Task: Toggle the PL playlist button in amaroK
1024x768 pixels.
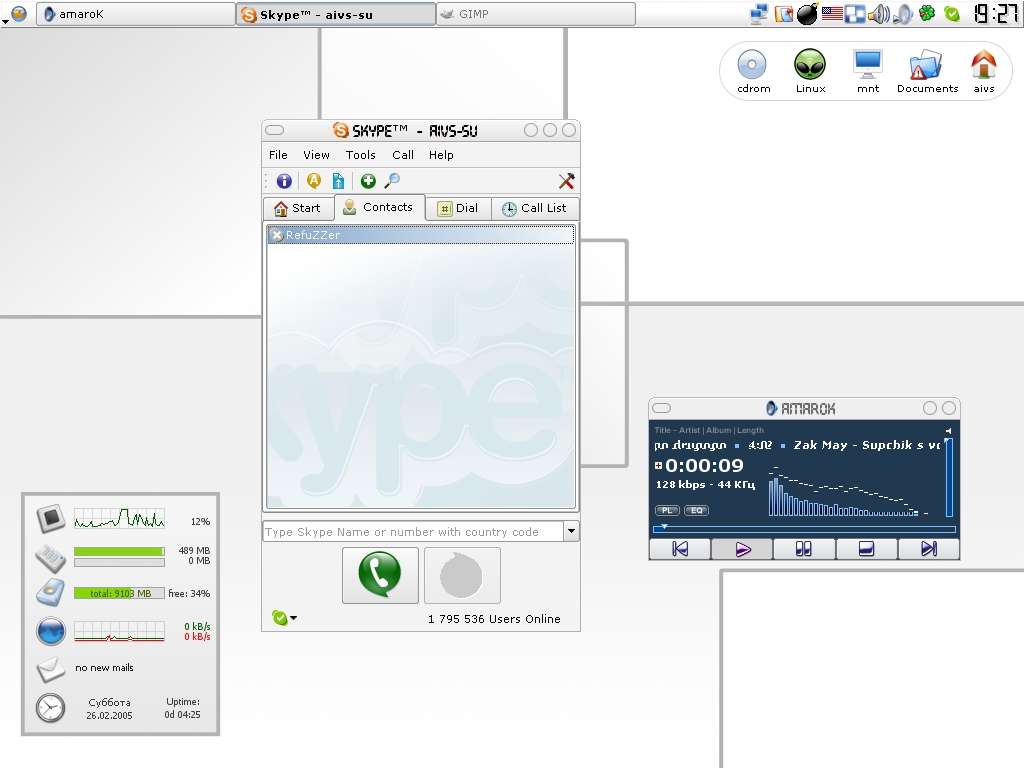Action: point(667,511)
